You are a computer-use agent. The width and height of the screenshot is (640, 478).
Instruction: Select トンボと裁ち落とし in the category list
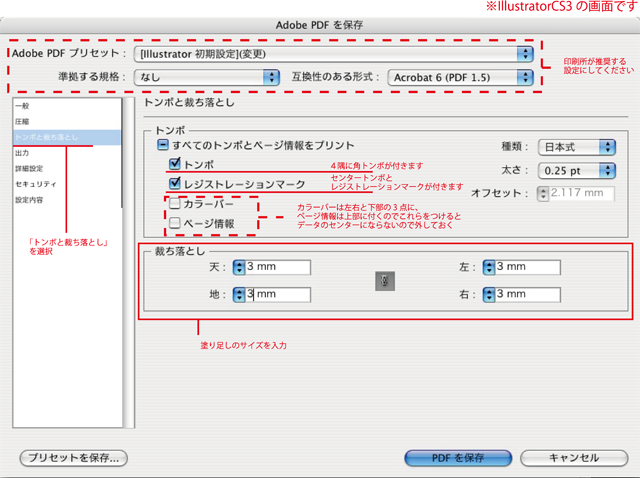click(x=67, y=137)
